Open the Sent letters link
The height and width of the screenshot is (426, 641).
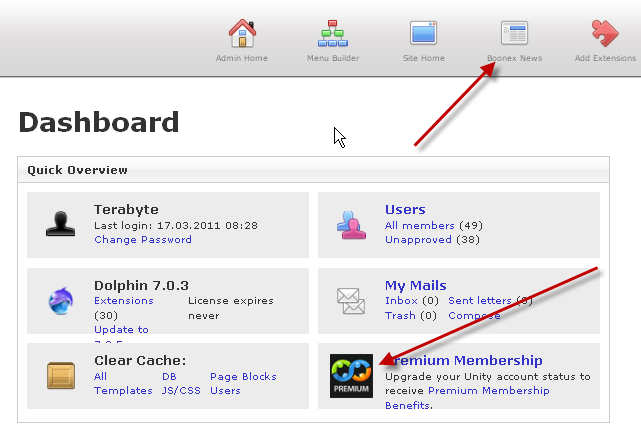480,300
